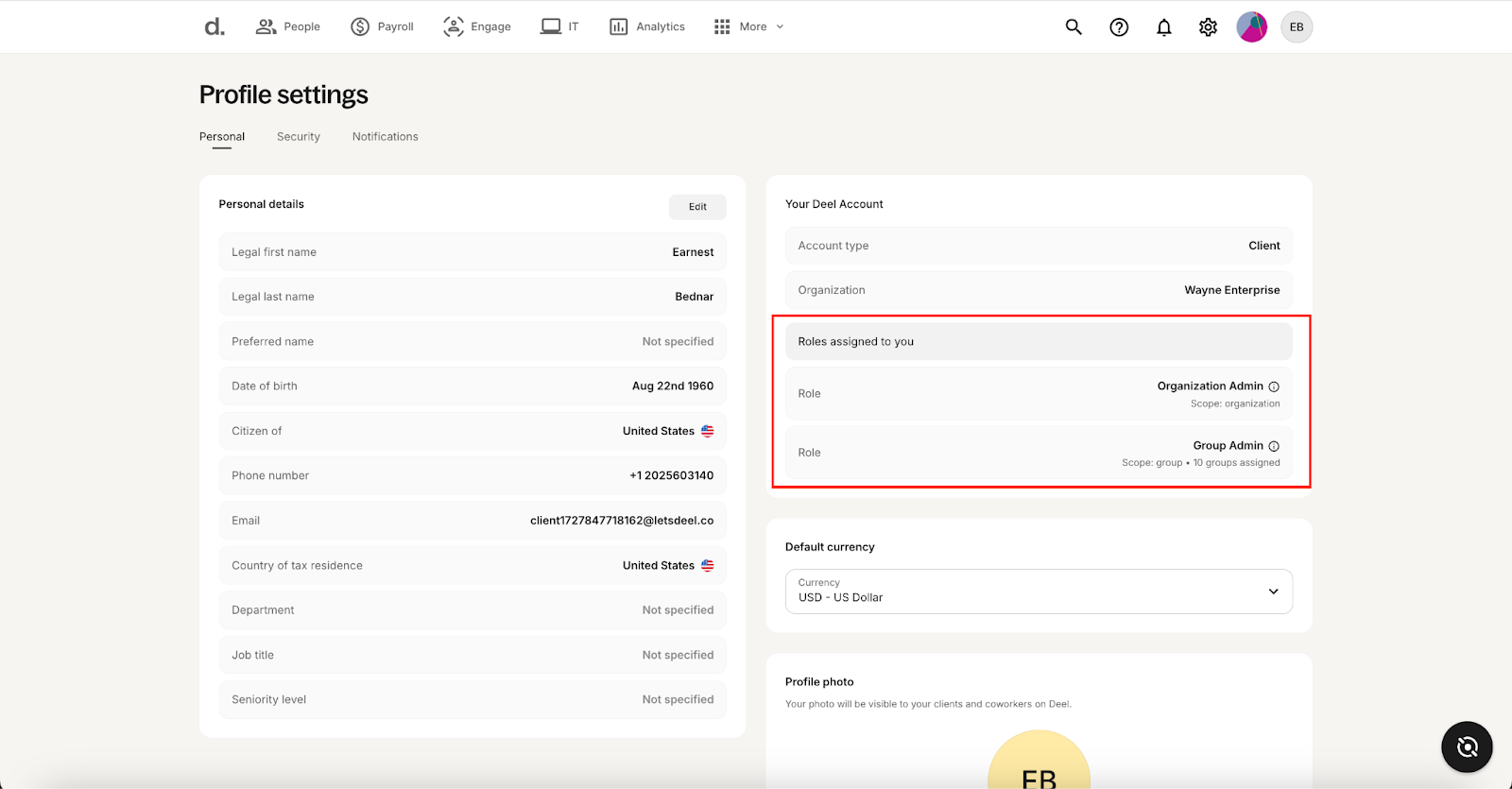
Task: Click the Organization Admin info icon
Action: click(1274, 386)
